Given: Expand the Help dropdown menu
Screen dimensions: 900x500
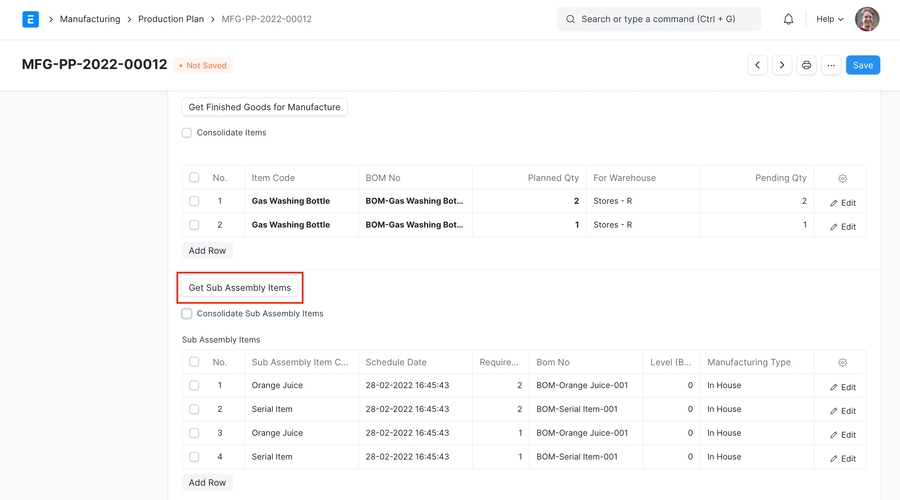Looking at the screenshot, I should click(829, 19).
